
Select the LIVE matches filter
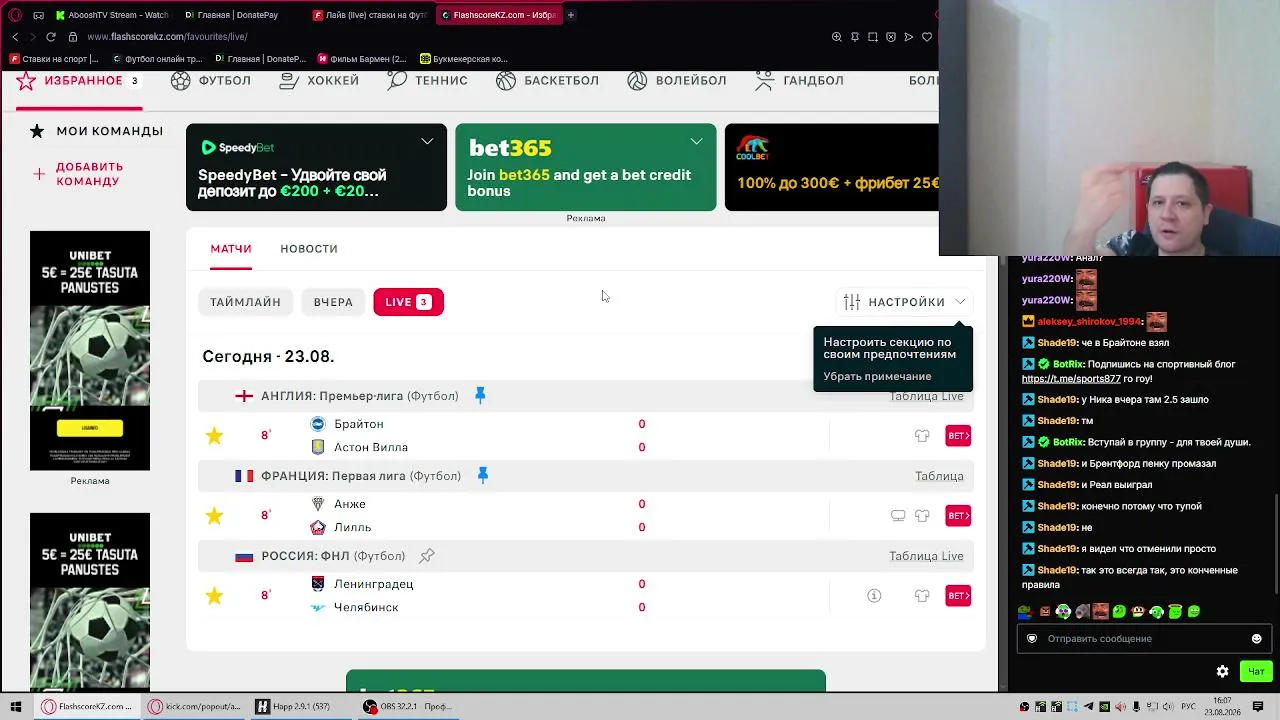408,302
